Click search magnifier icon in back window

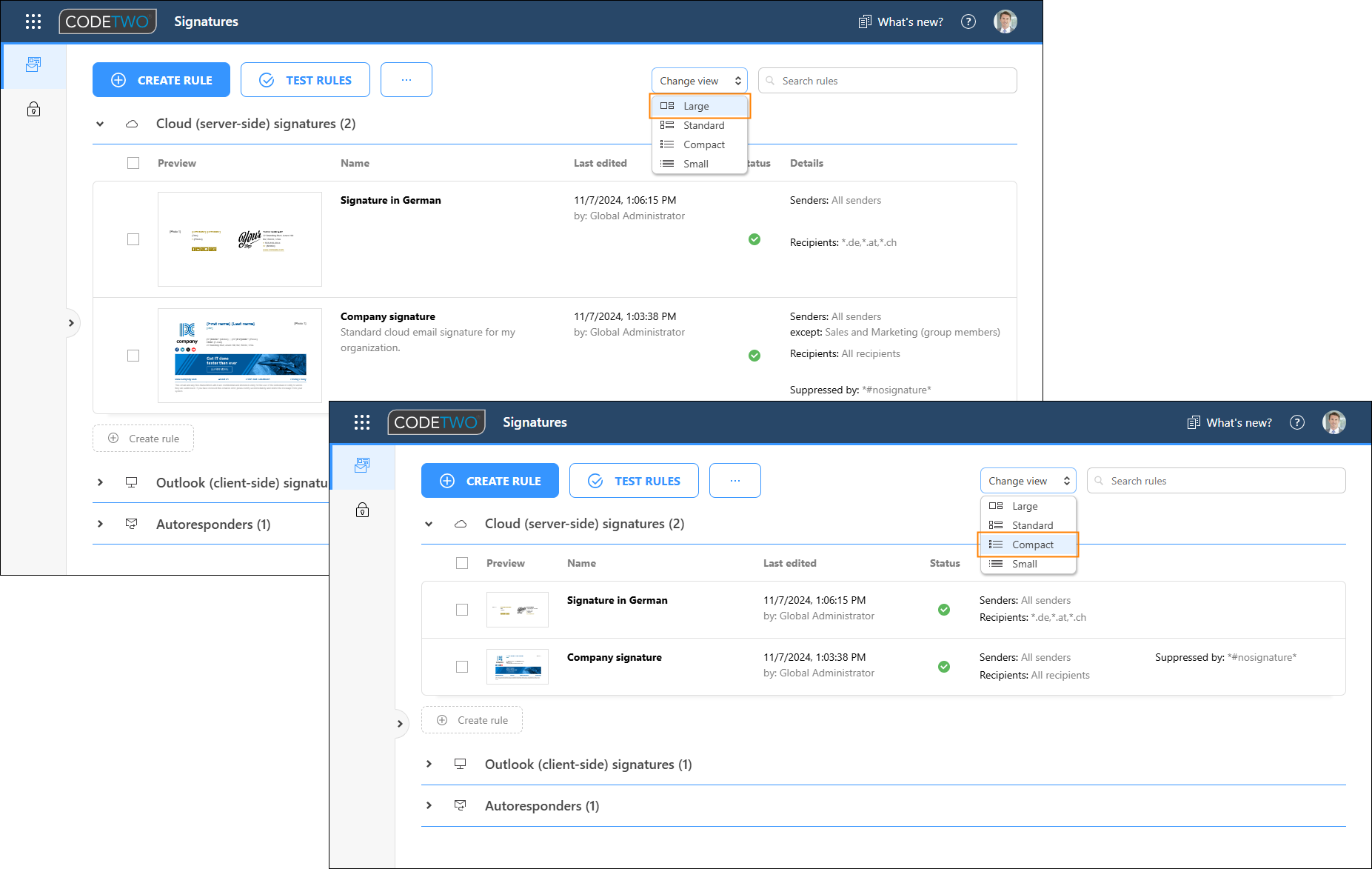tap(771, 81)
